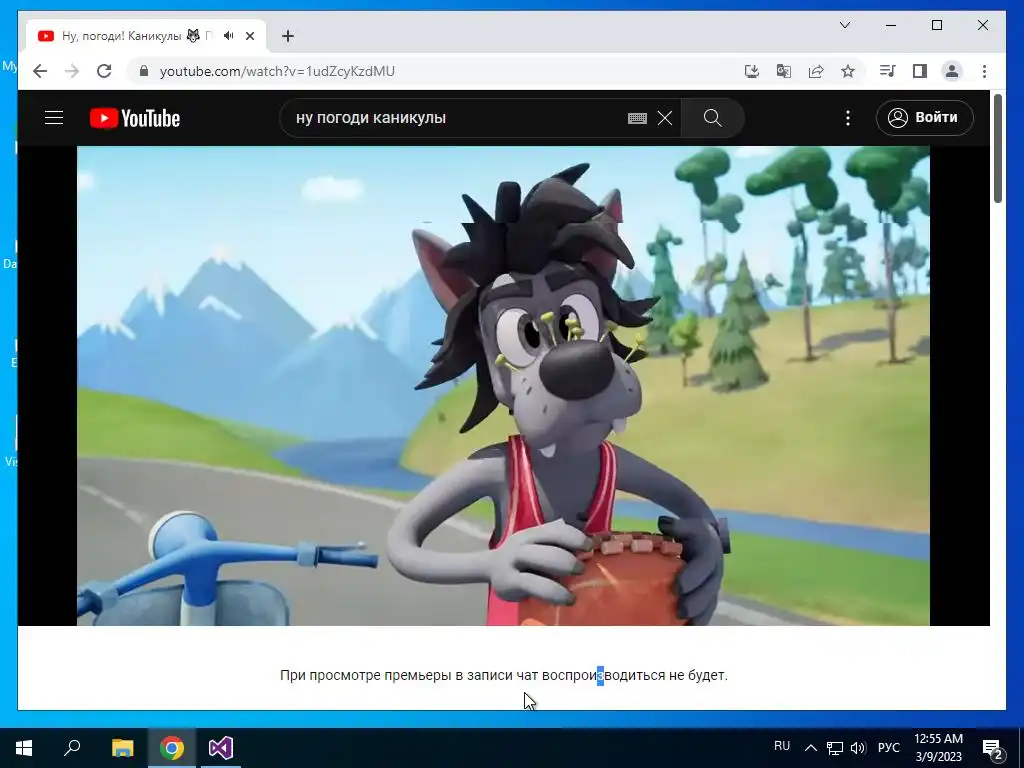Reload the YouTube page
1024x768 pixels.
[104, 71]
